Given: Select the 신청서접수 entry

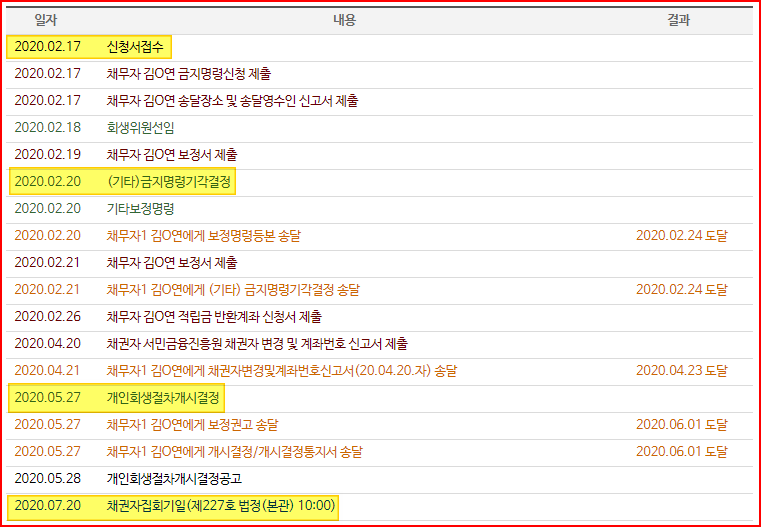Looking at the screenshot, I should point(135,47).
